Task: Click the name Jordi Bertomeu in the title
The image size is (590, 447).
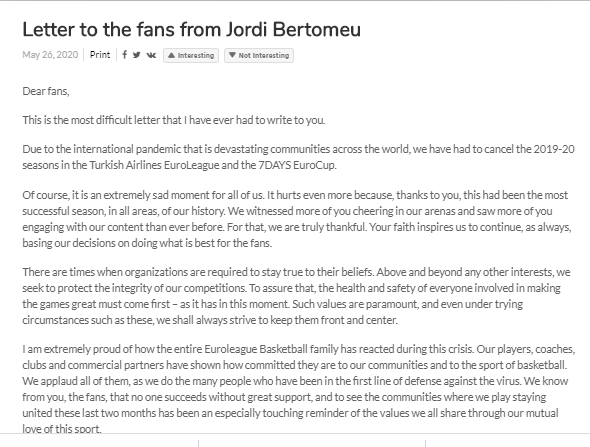Action: click(x=293, y=29)
